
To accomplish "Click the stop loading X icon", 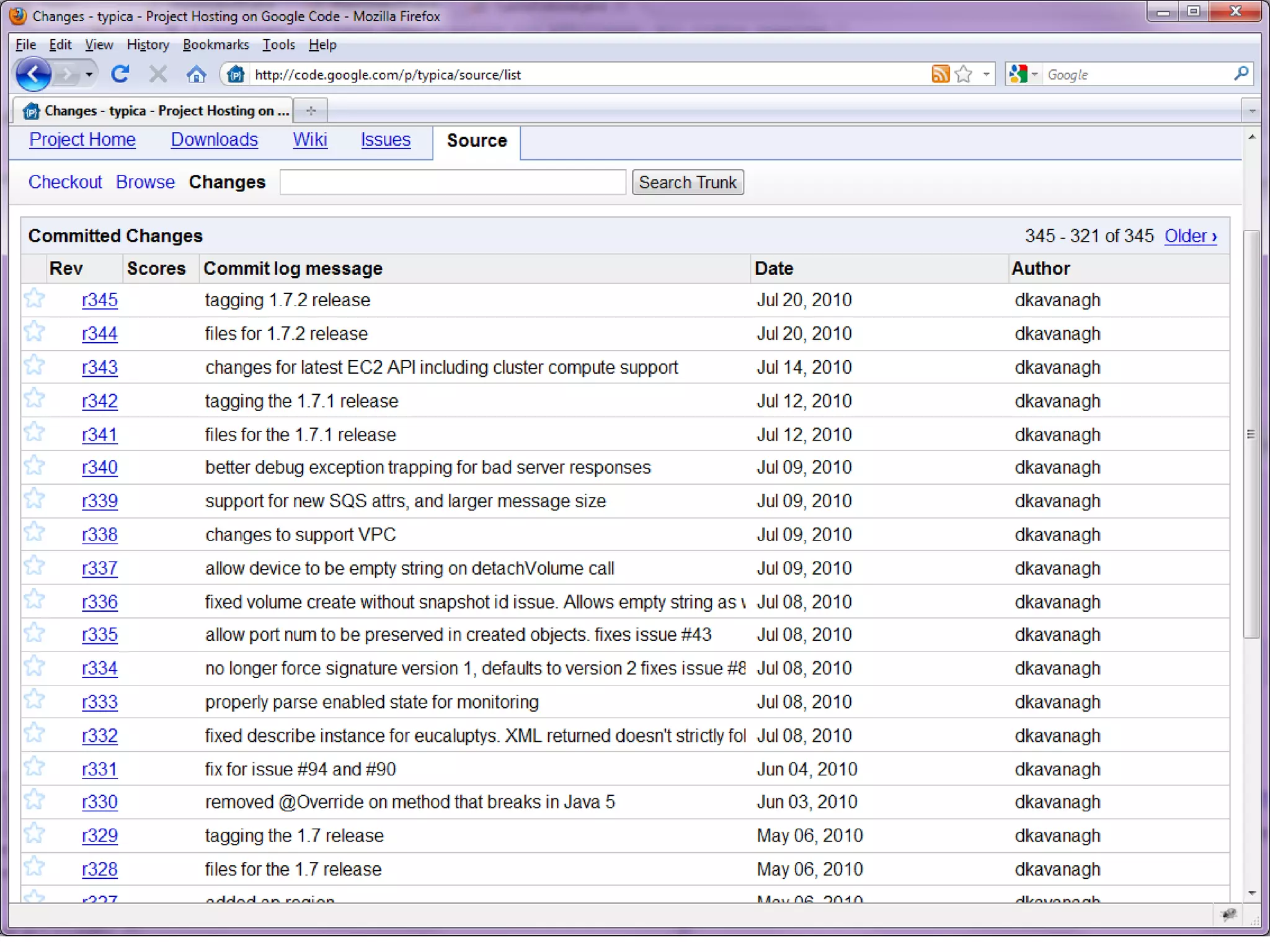I will point(158,74).
